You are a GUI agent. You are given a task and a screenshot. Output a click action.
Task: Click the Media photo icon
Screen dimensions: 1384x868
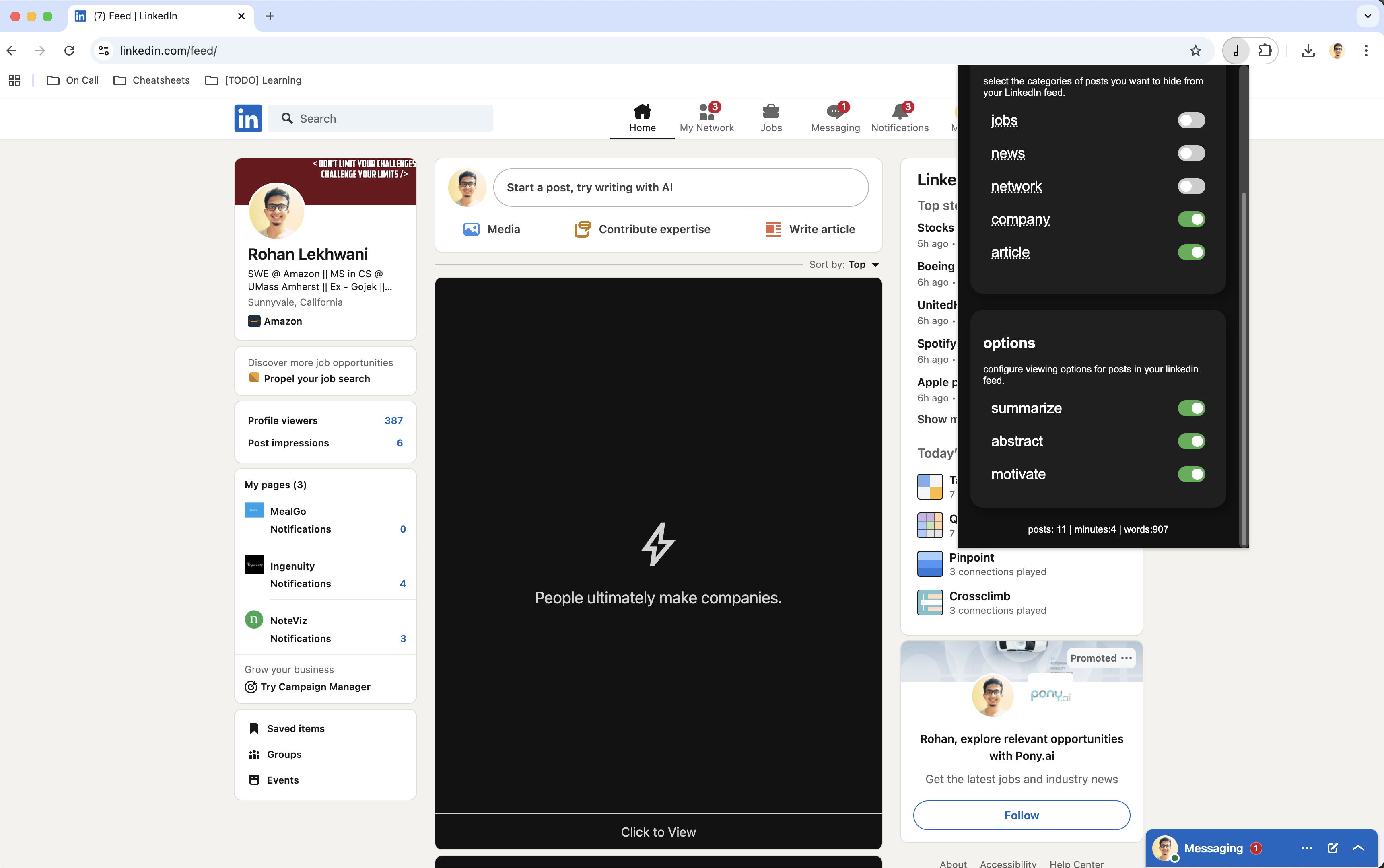(471, 229)
